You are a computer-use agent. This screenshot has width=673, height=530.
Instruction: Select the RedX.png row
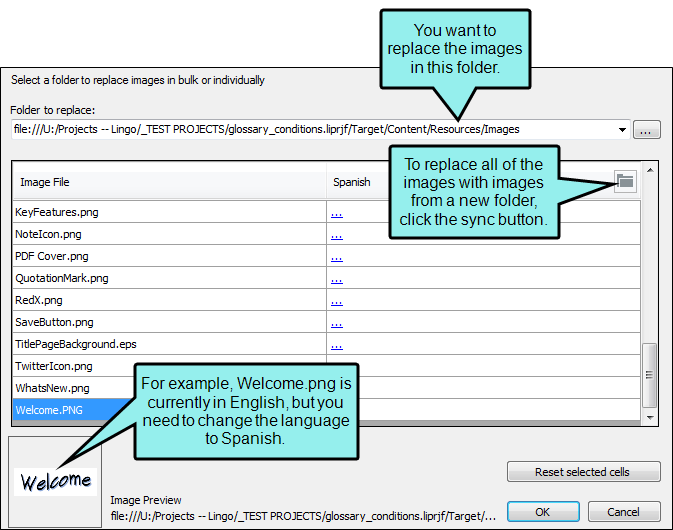[x=326, y=300]
